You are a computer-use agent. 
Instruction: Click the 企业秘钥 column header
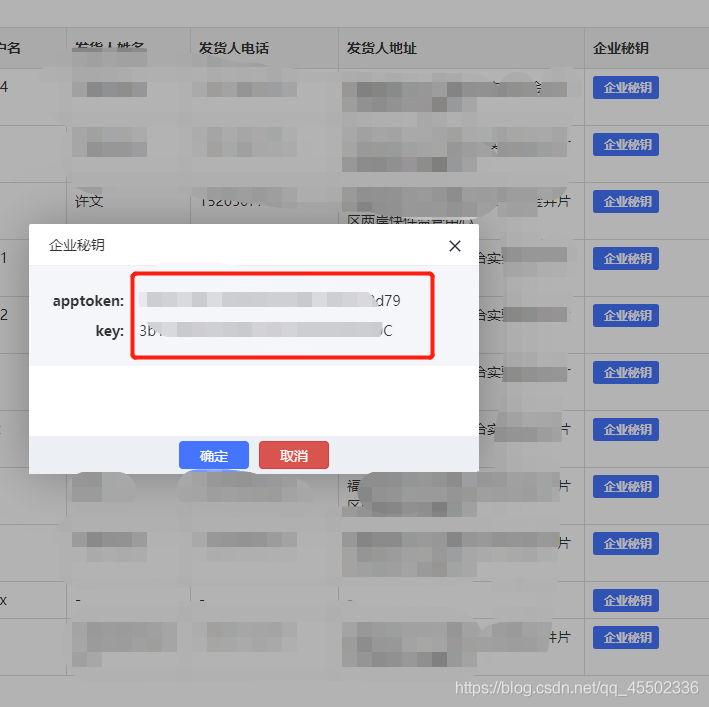622,48
